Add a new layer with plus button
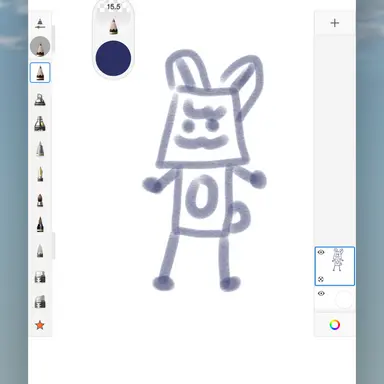 (x=335, y=23)
